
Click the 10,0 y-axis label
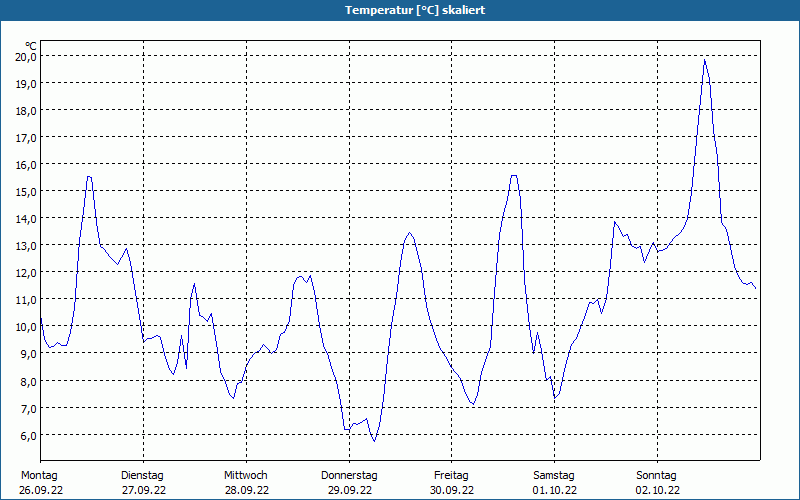coord(25,327)
